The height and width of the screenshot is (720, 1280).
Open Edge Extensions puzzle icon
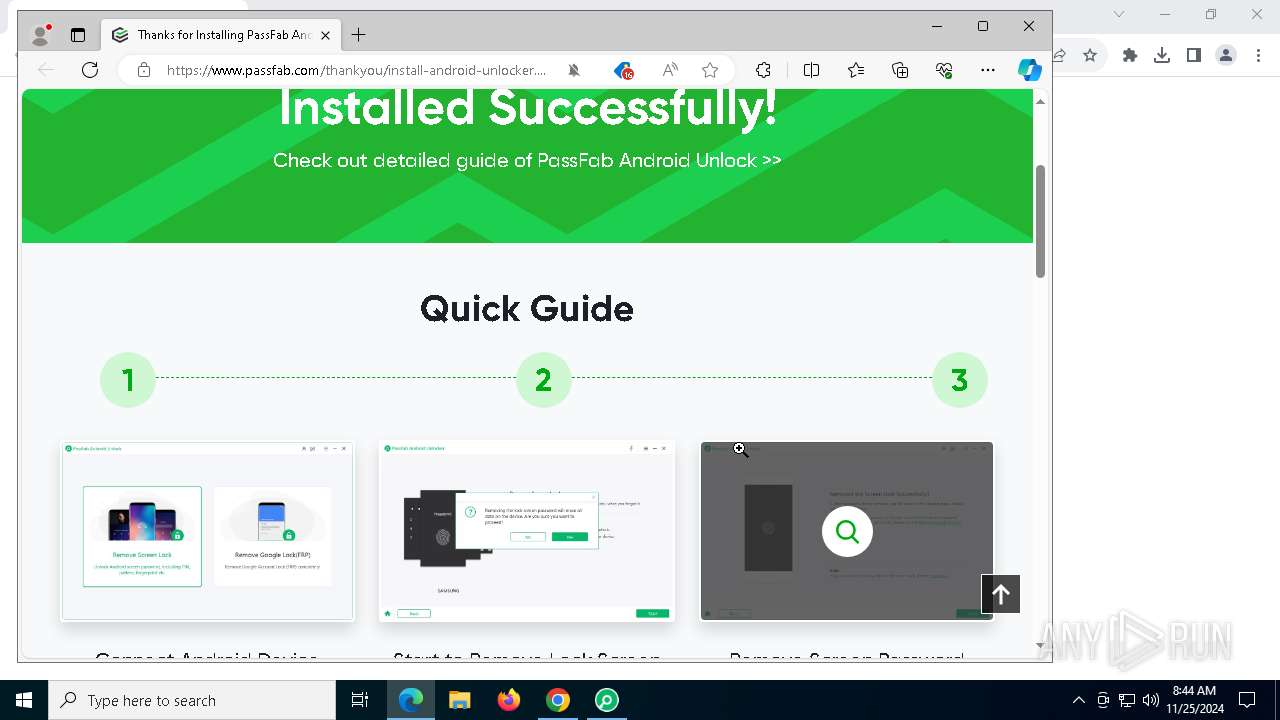coord(763,70)
